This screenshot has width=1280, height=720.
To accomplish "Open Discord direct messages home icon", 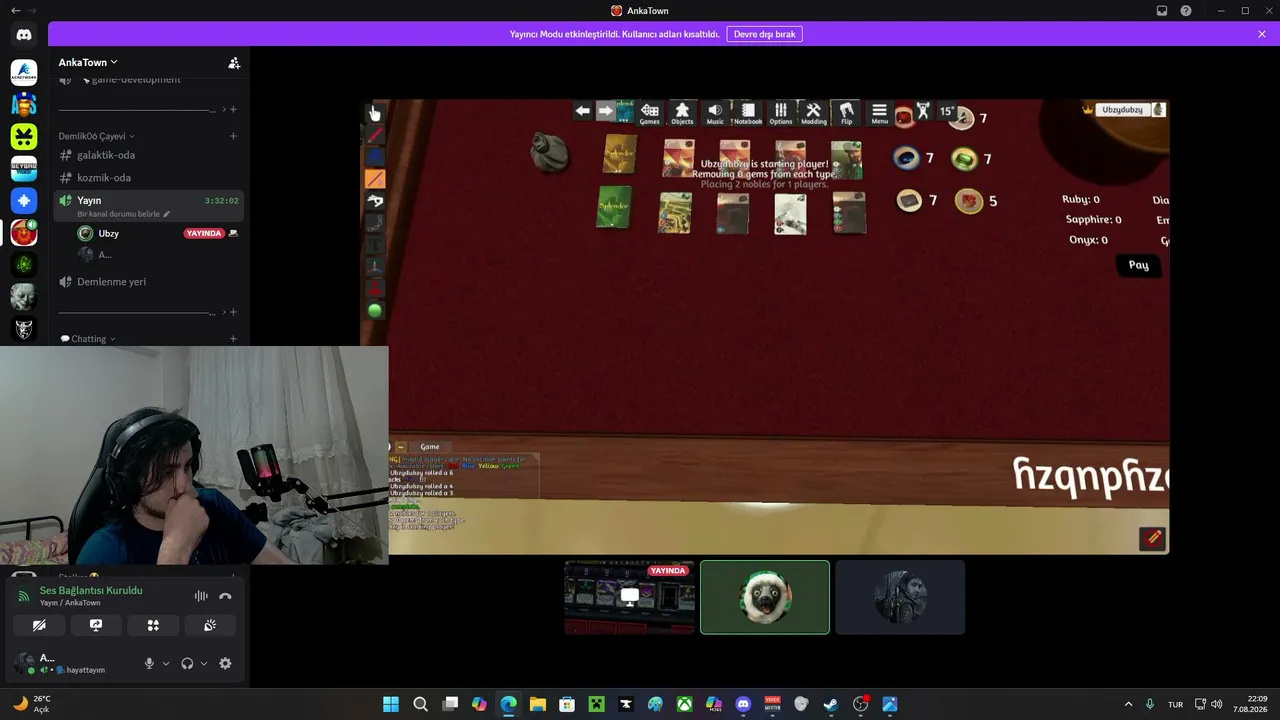I will click(24, 35).
